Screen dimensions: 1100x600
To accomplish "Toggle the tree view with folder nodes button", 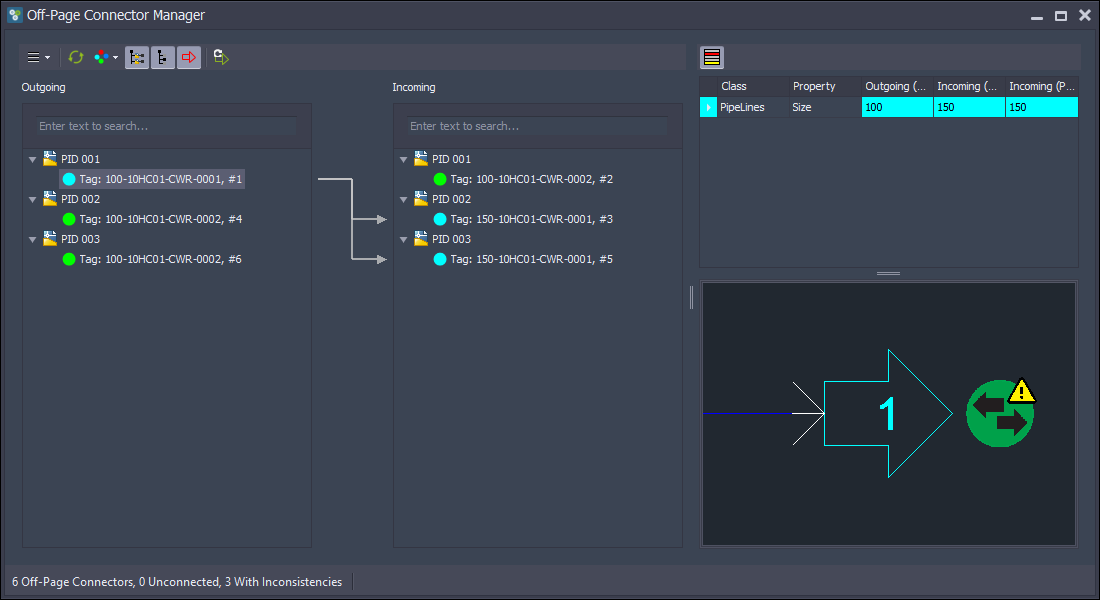I will [x=137, y=58].
